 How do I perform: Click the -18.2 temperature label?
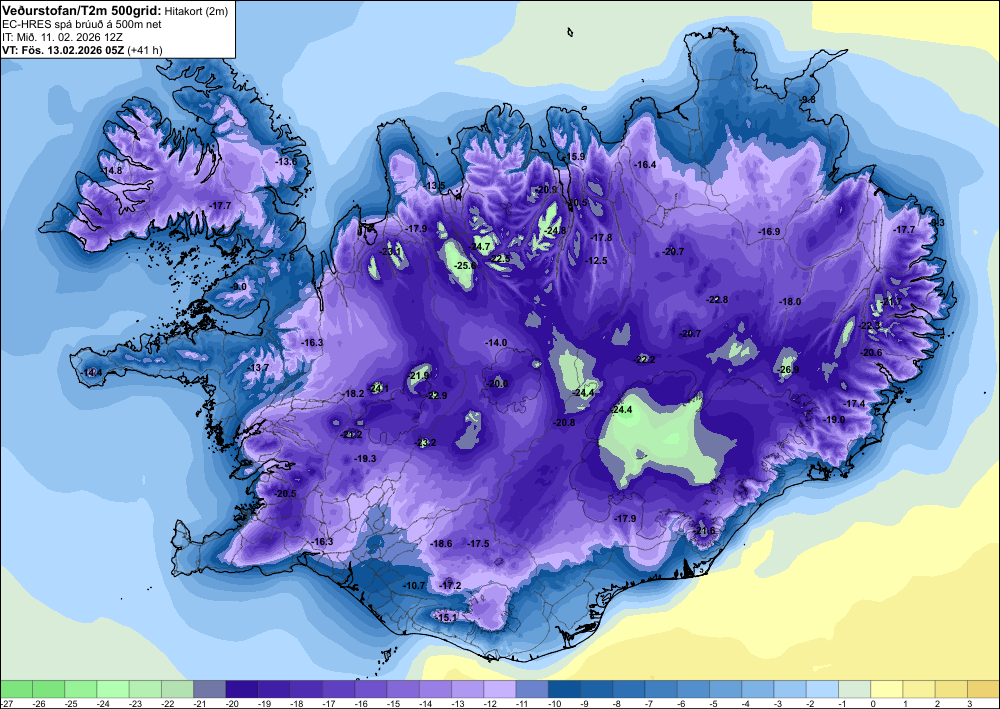(x=353, y=394)
